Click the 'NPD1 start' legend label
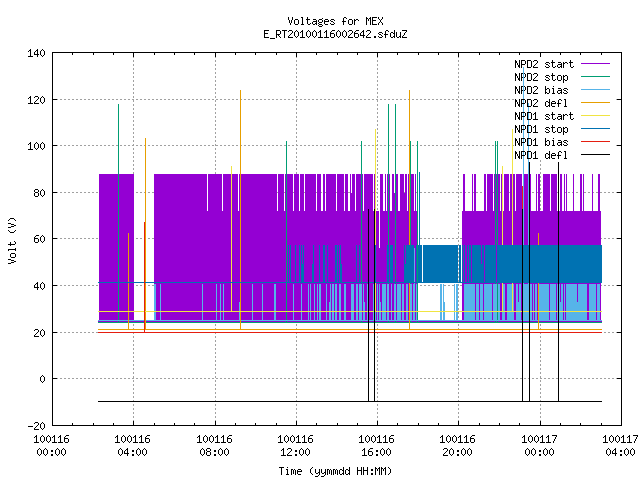The image size is (640, 480). pos(544,116)
